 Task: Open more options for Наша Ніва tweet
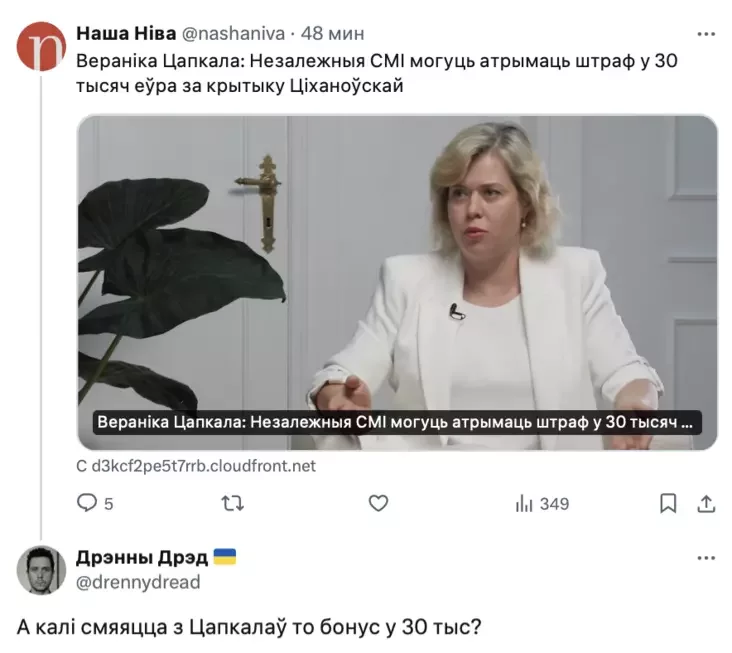coord(706,34)
